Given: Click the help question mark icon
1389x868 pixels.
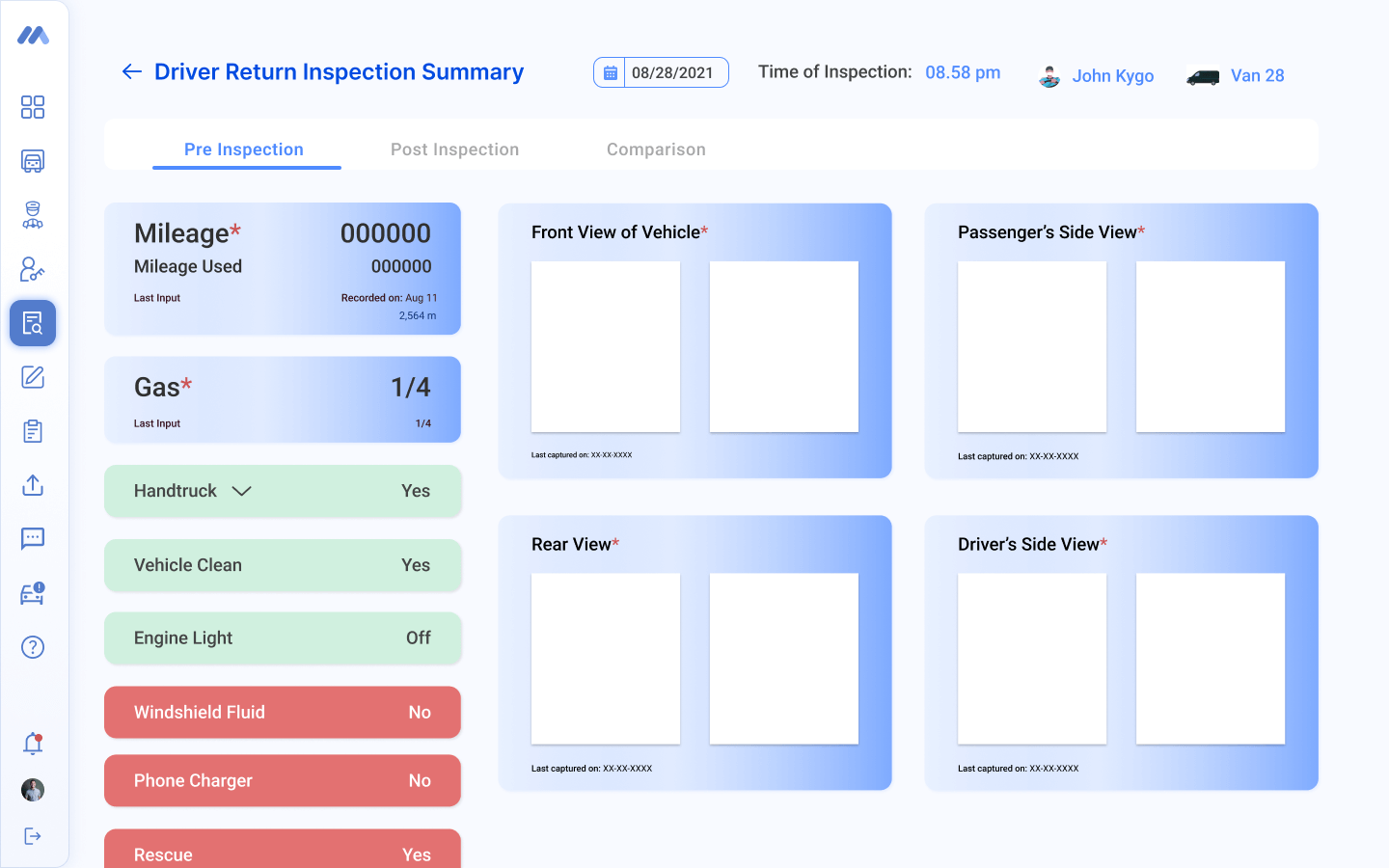Looking at the screenshot, I should click(x=33, y=647).
